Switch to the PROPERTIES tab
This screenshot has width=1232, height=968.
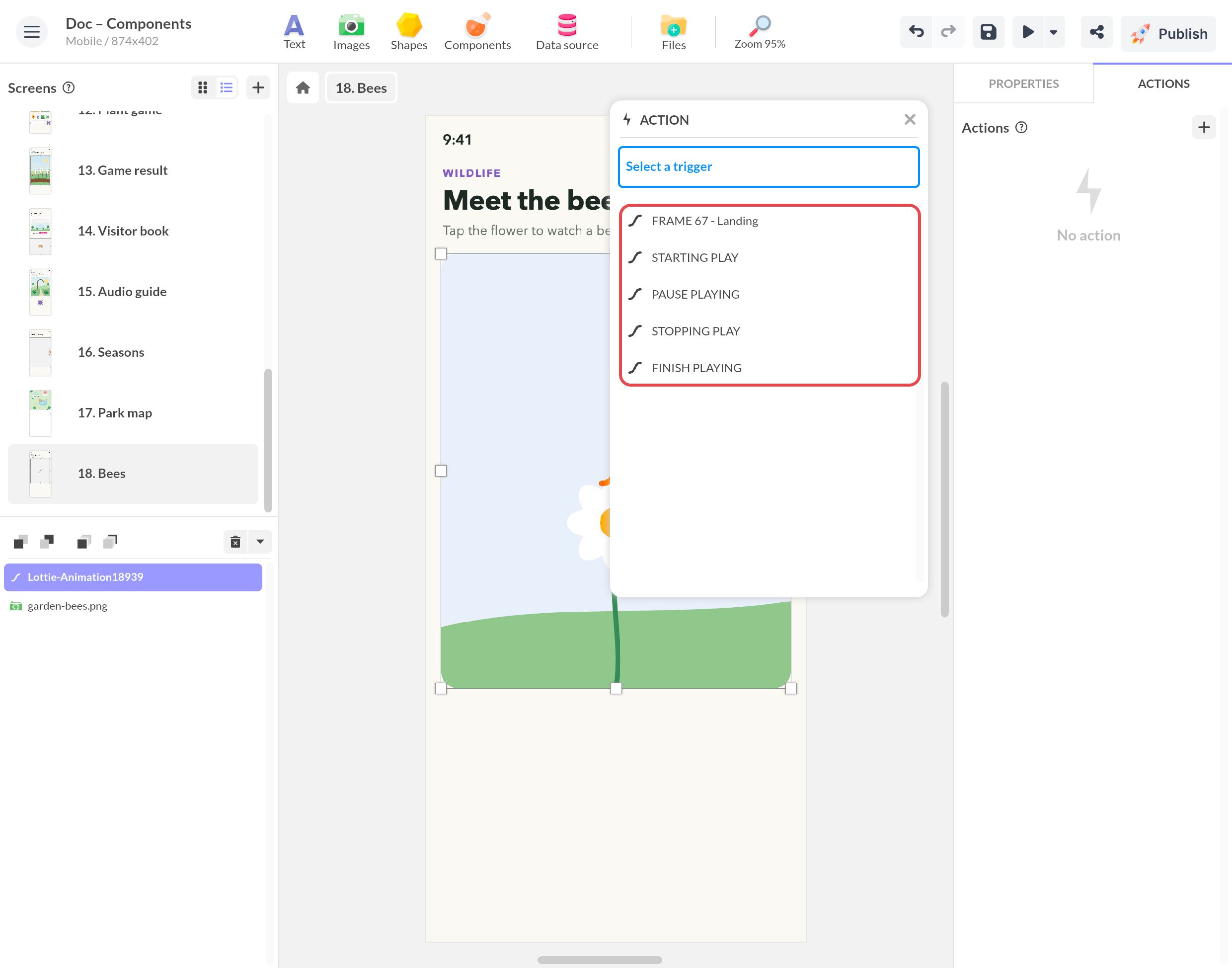[x=1023, y=83]
